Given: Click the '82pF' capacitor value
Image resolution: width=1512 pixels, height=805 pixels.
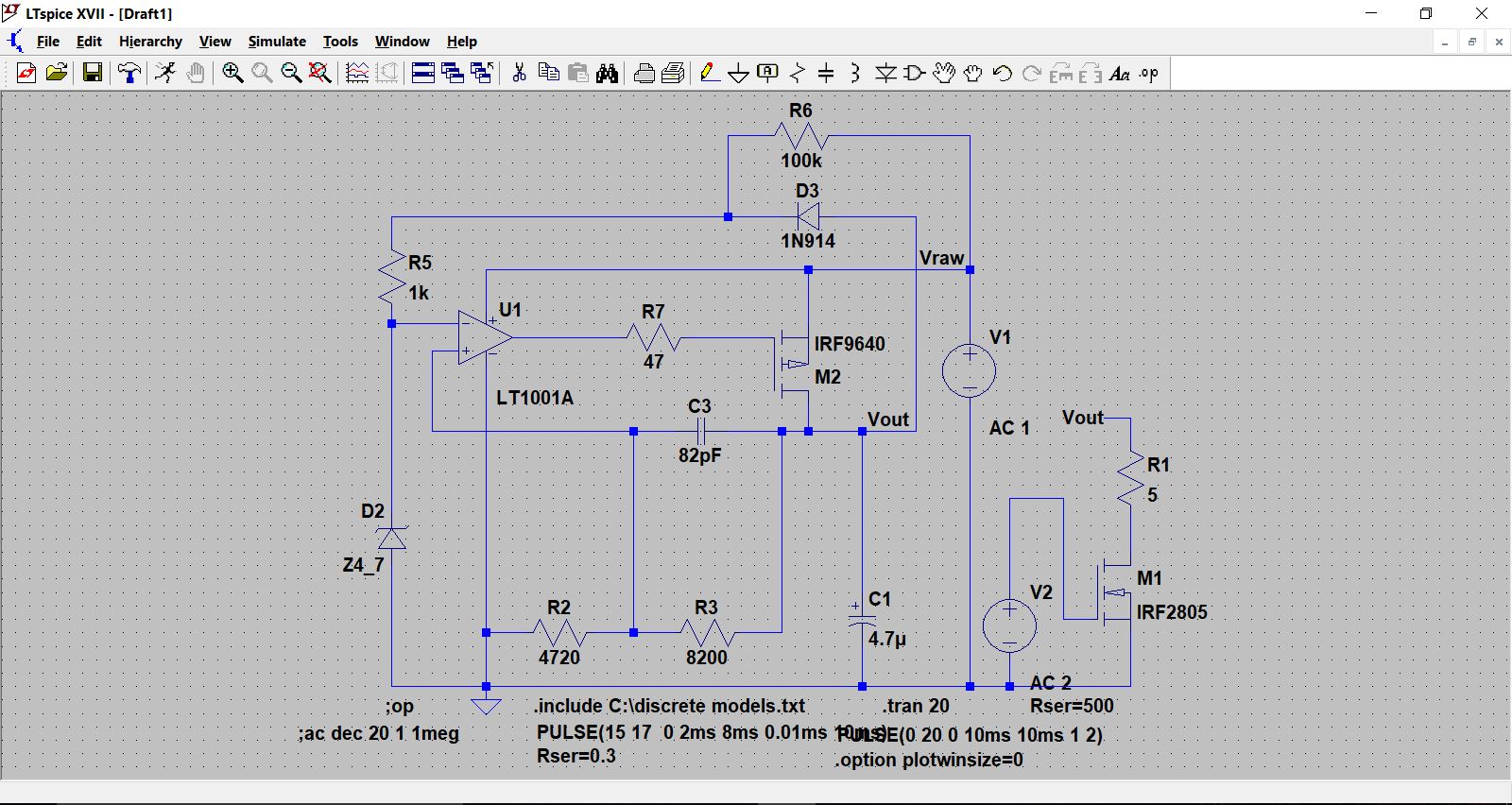Looking at the screenshot, I should [699, 455].
